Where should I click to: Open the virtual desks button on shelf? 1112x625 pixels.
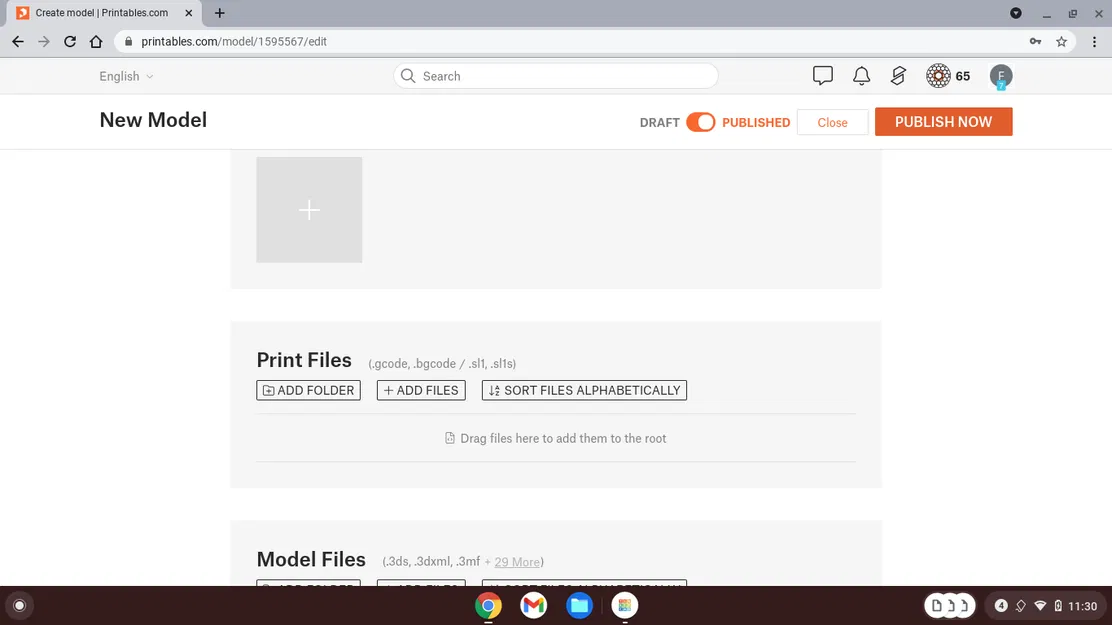[x=950, y=605]
